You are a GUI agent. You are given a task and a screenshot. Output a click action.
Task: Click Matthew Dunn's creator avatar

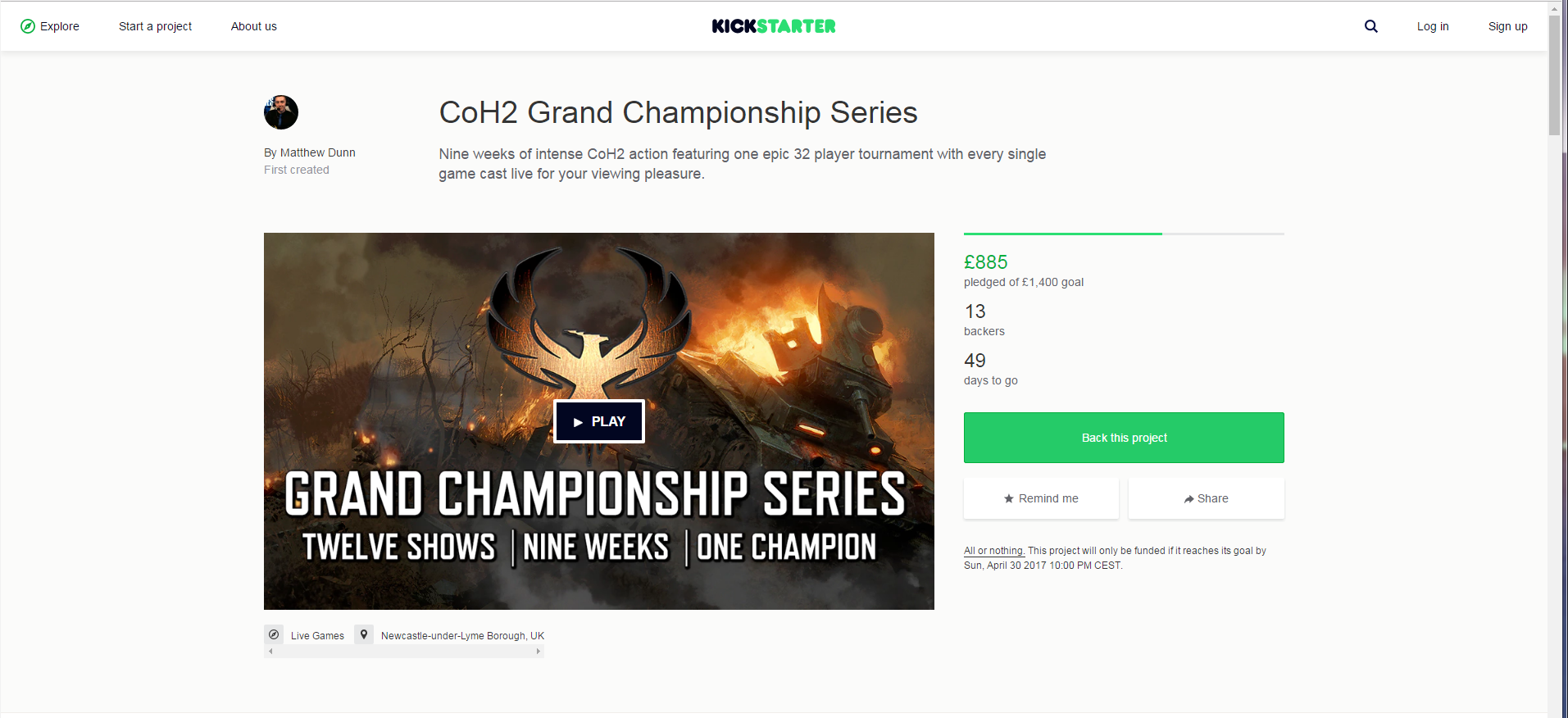coord(281,112)
